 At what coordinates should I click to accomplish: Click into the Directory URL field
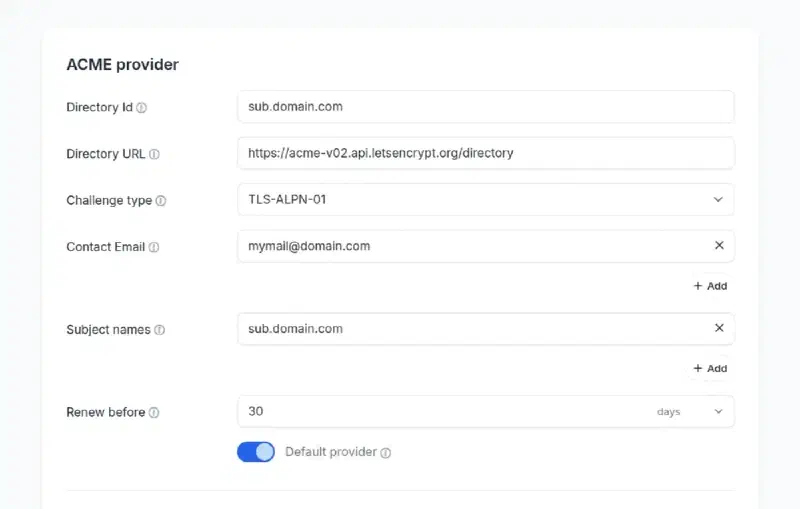point(485,153)
